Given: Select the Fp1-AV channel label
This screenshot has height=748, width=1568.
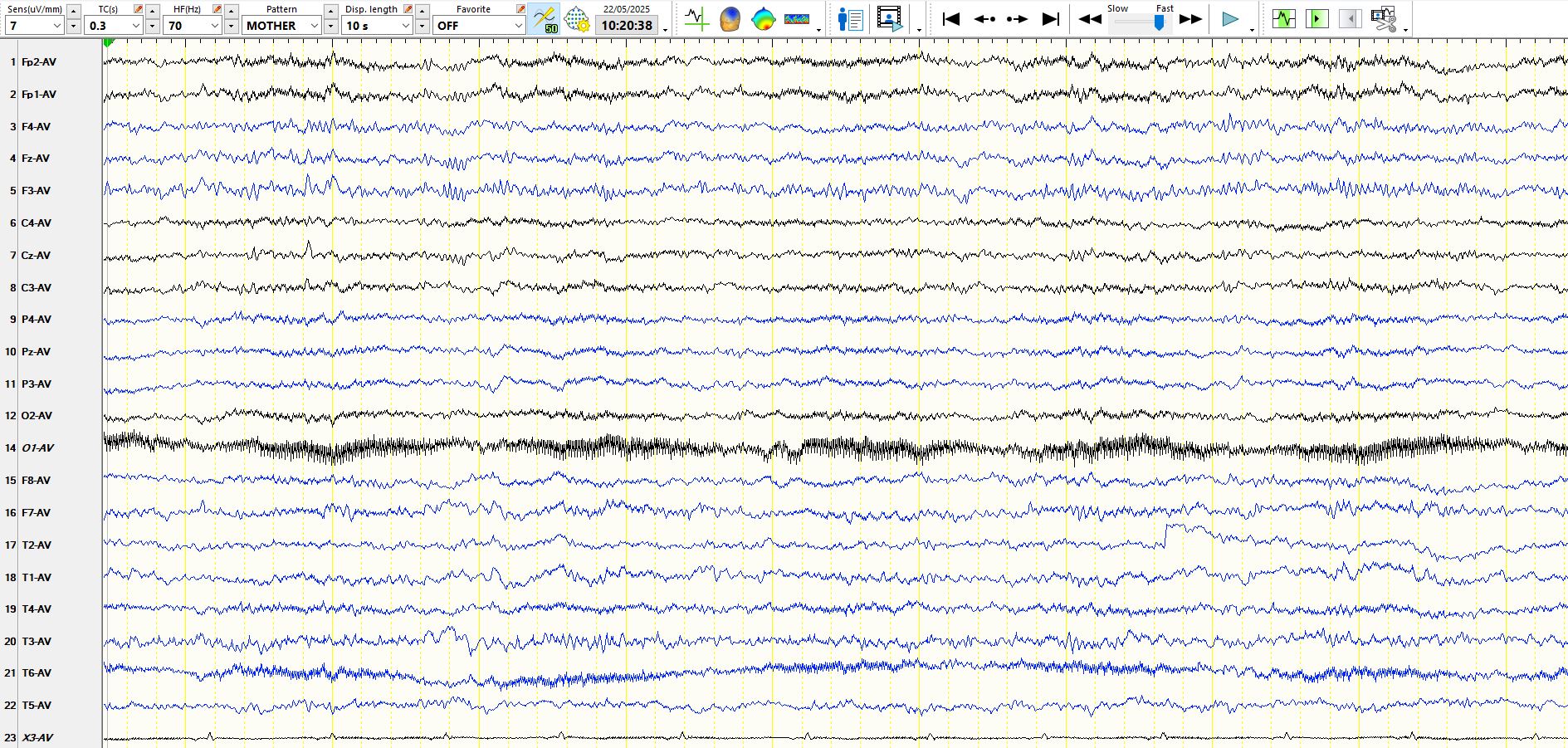Looking at the screenshot, I should tap(39, 95).
